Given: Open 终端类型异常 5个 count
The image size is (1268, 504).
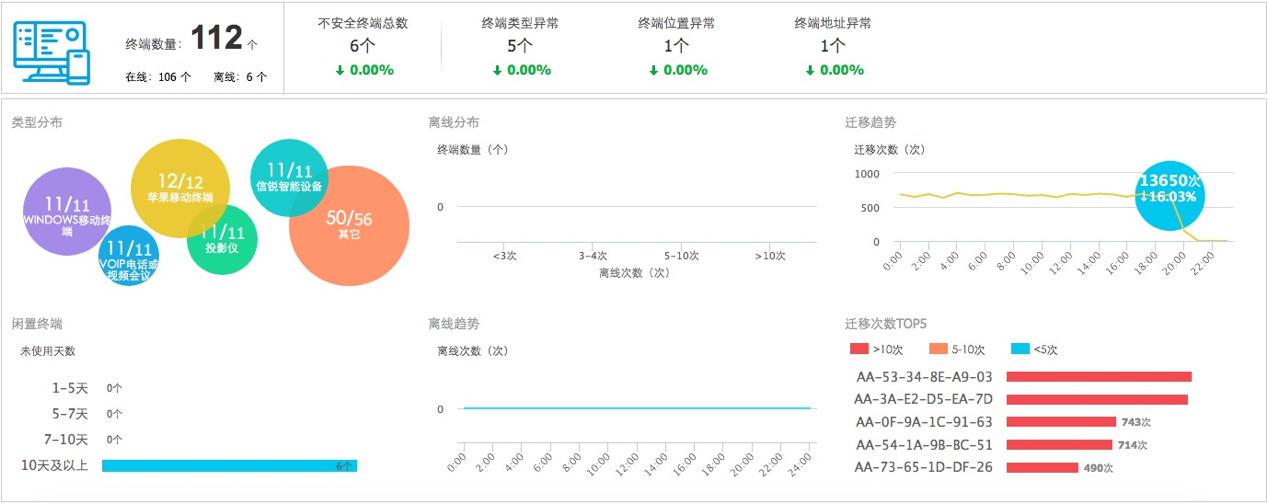Looking at the screenshot, I should click(520, 46).
